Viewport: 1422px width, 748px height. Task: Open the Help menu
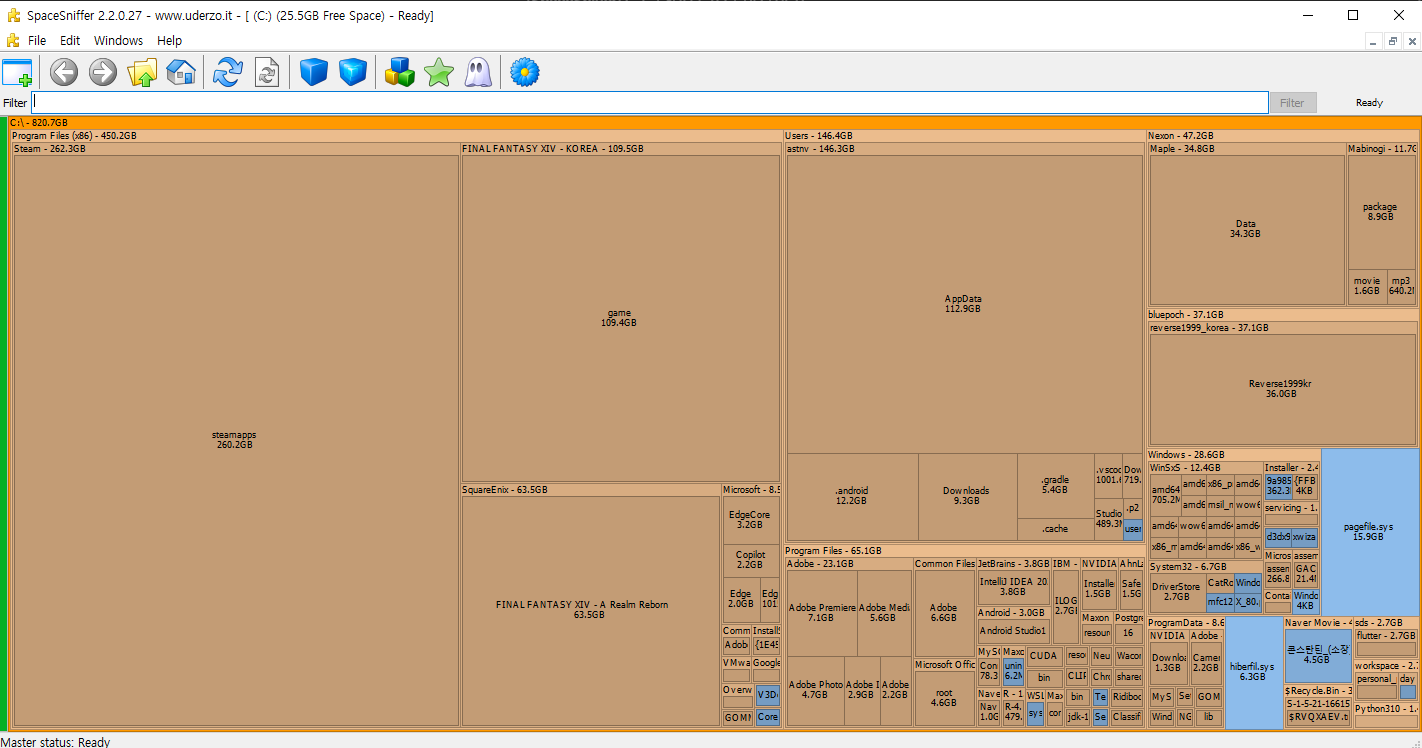coord(170,41)
